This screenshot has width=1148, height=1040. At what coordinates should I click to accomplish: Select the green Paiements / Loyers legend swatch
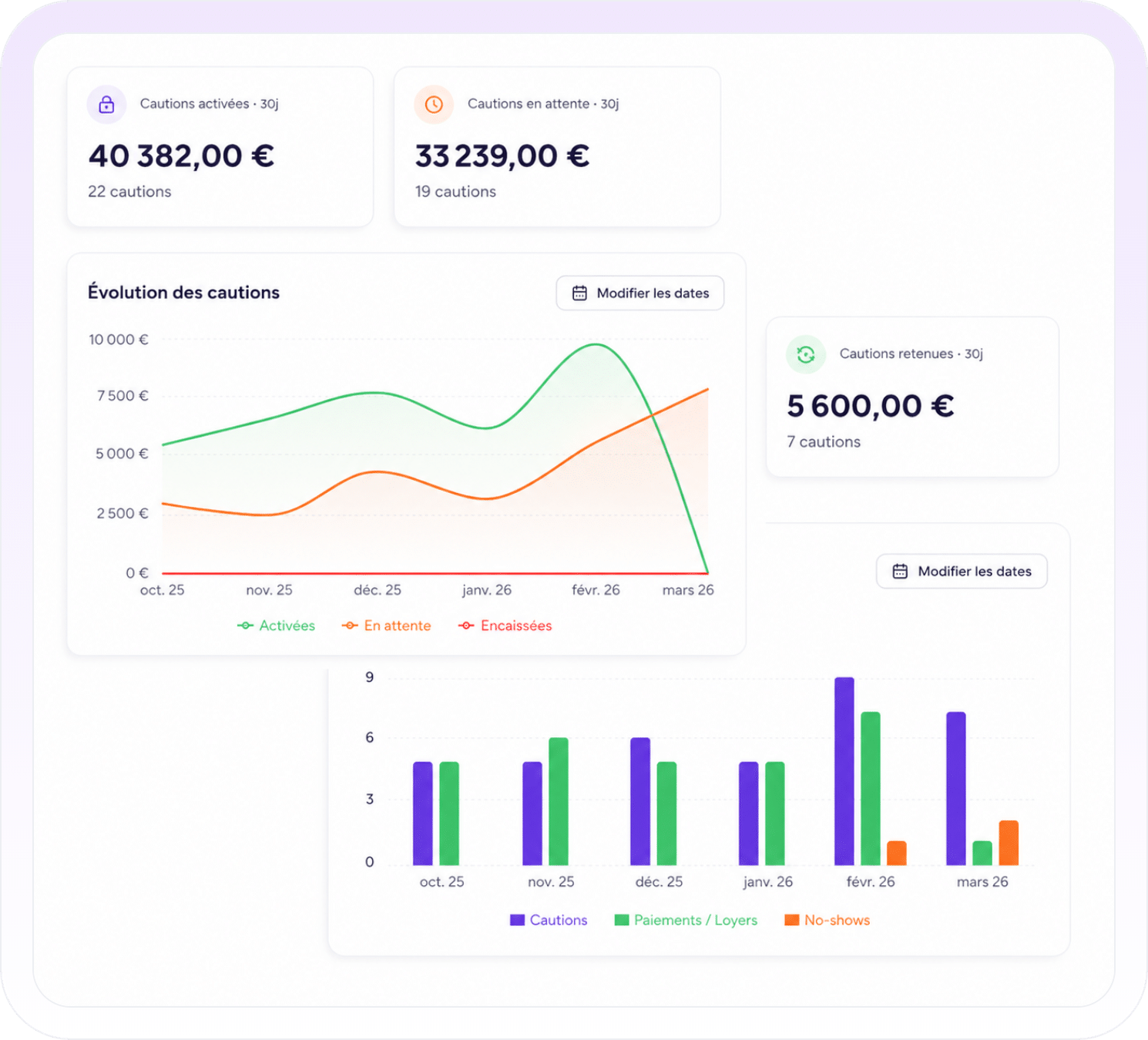point(622,920)
